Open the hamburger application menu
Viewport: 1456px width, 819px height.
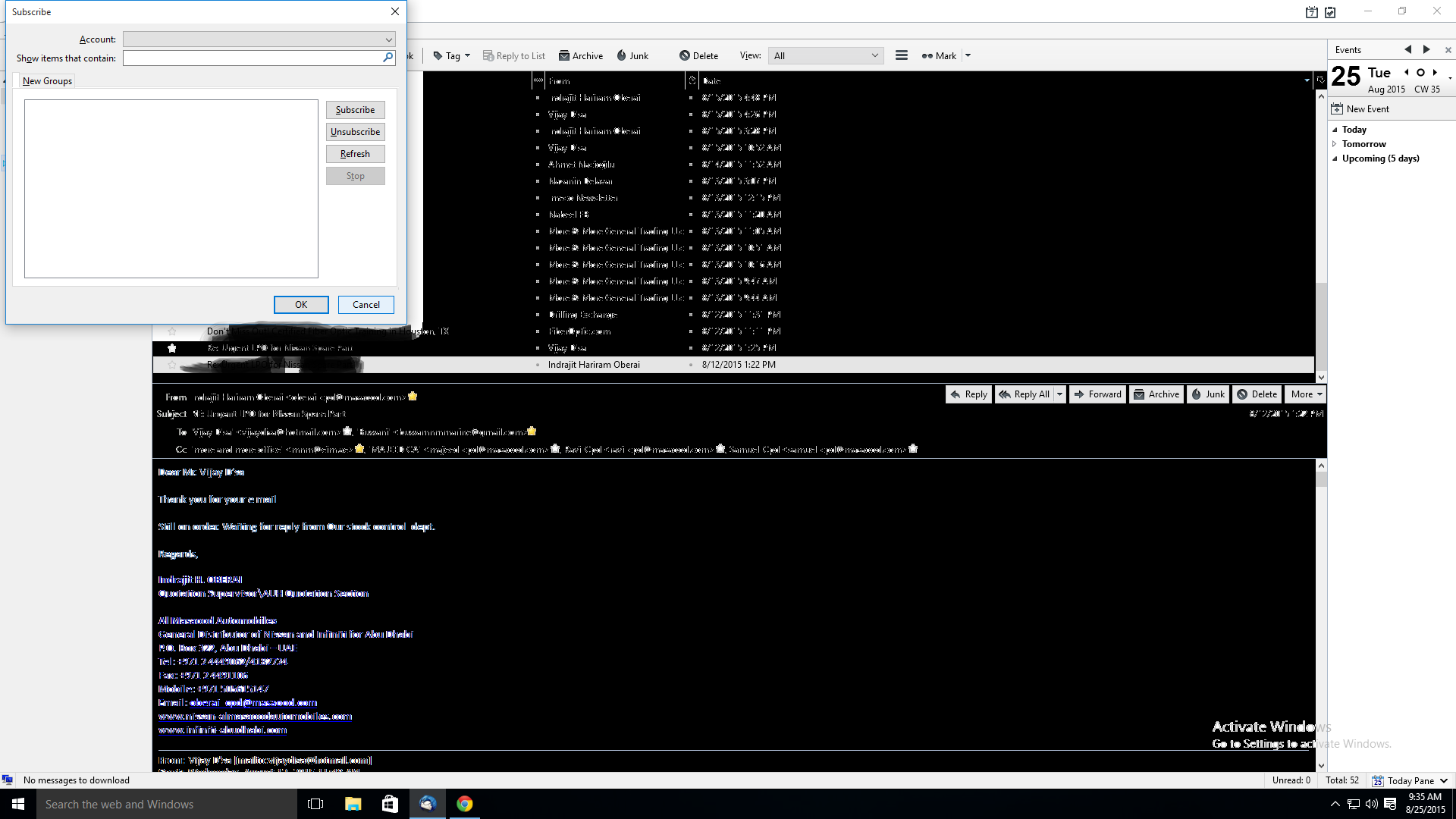(901, 55)
